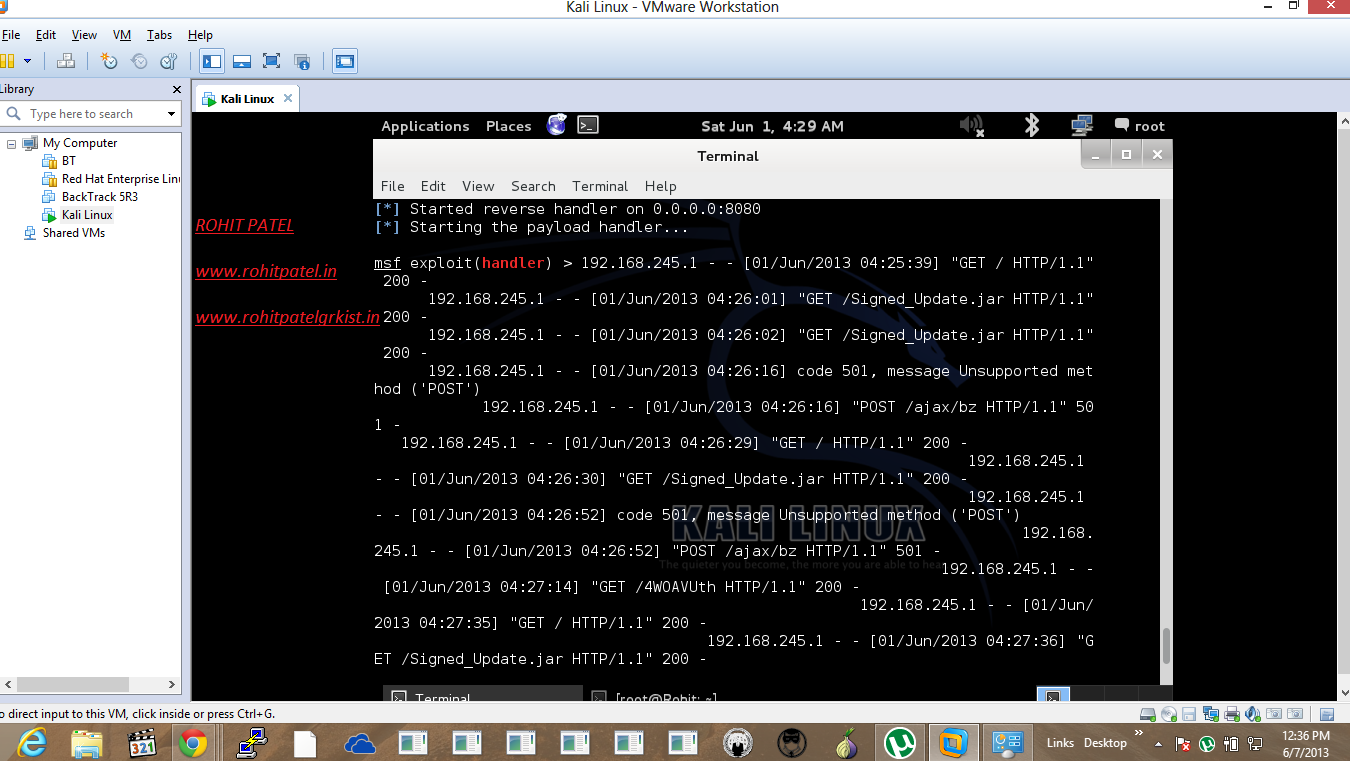Toggle the Show Library panel icon

[x=212, y=61]
